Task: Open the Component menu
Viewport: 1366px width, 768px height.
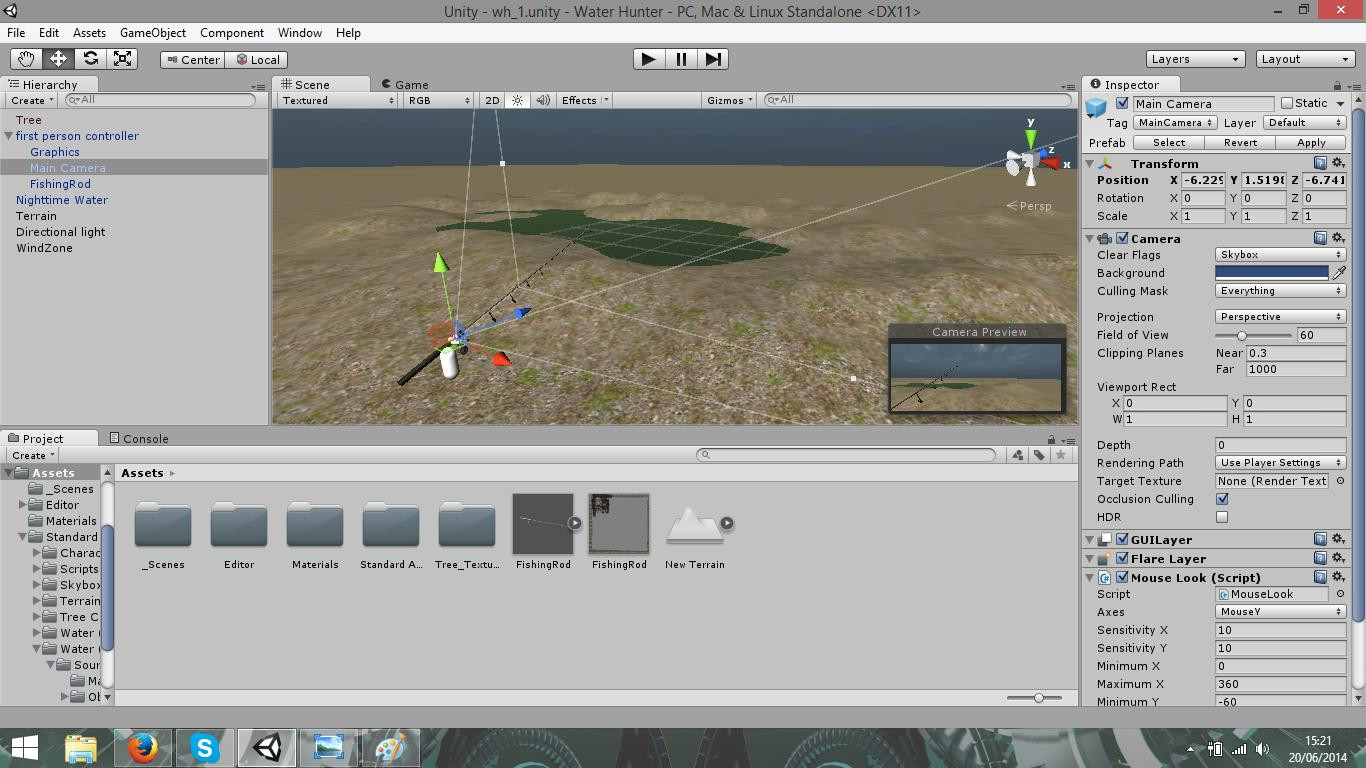Action: tap(232, 33)
